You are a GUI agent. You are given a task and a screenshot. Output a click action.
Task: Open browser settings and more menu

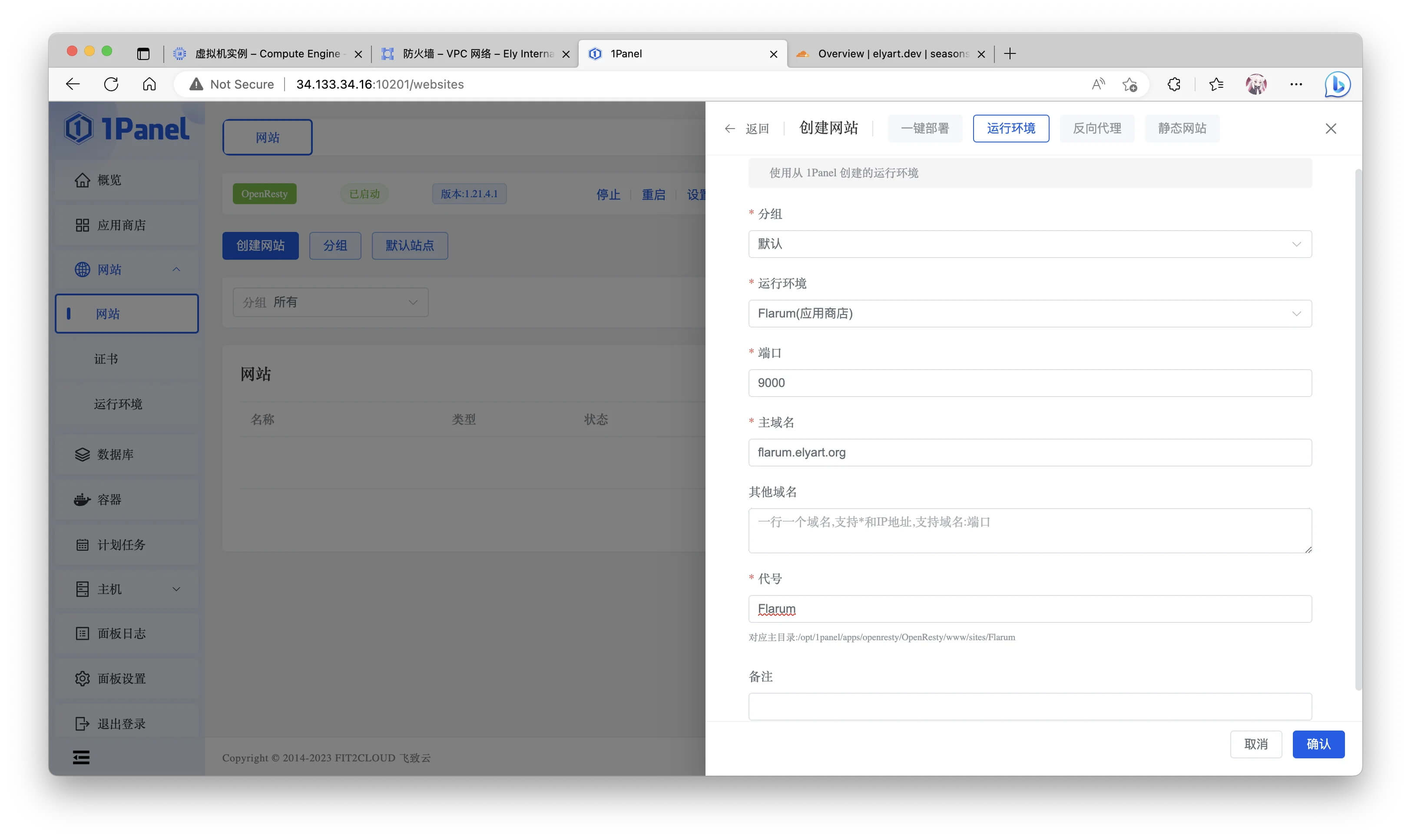pos(1295,84)
